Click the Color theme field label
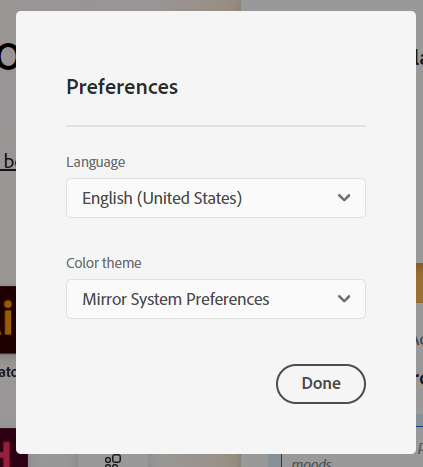Image resolution: width=423 pixels, height=467 pixels. click(104, 263)
